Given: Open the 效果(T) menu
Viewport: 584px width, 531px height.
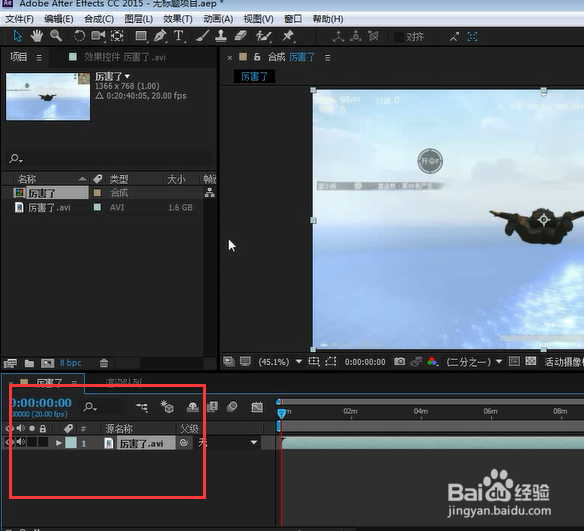Looking at the screenshot, I should tap(178, 19).
